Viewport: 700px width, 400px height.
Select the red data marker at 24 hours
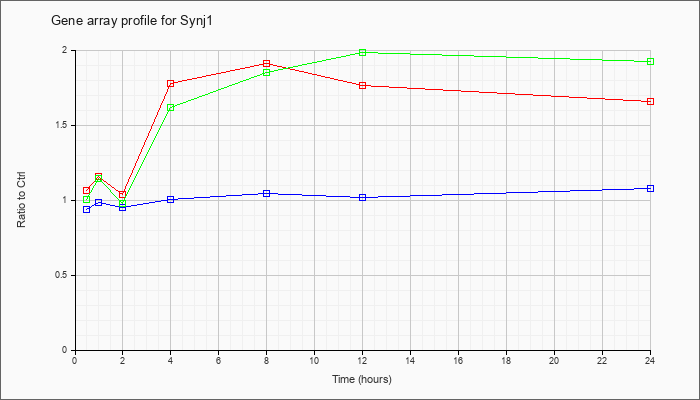(651, 101)
